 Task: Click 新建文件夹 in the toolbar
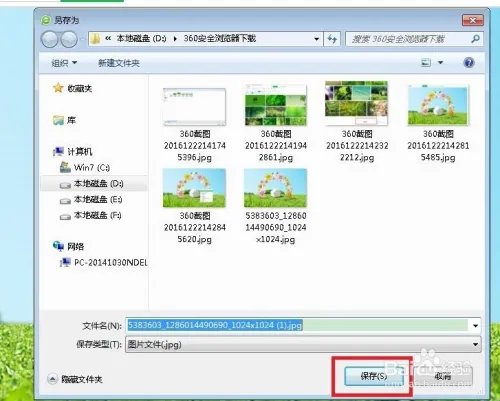pyautogui.click(x=119, y=63)
